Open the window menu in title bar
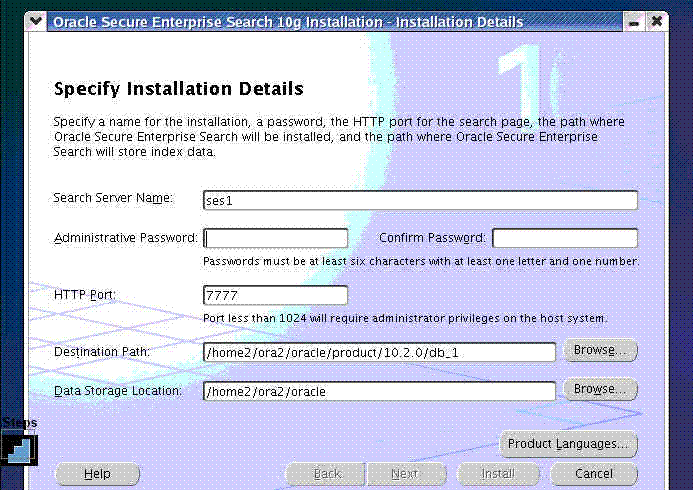 [x=35, y=21]
